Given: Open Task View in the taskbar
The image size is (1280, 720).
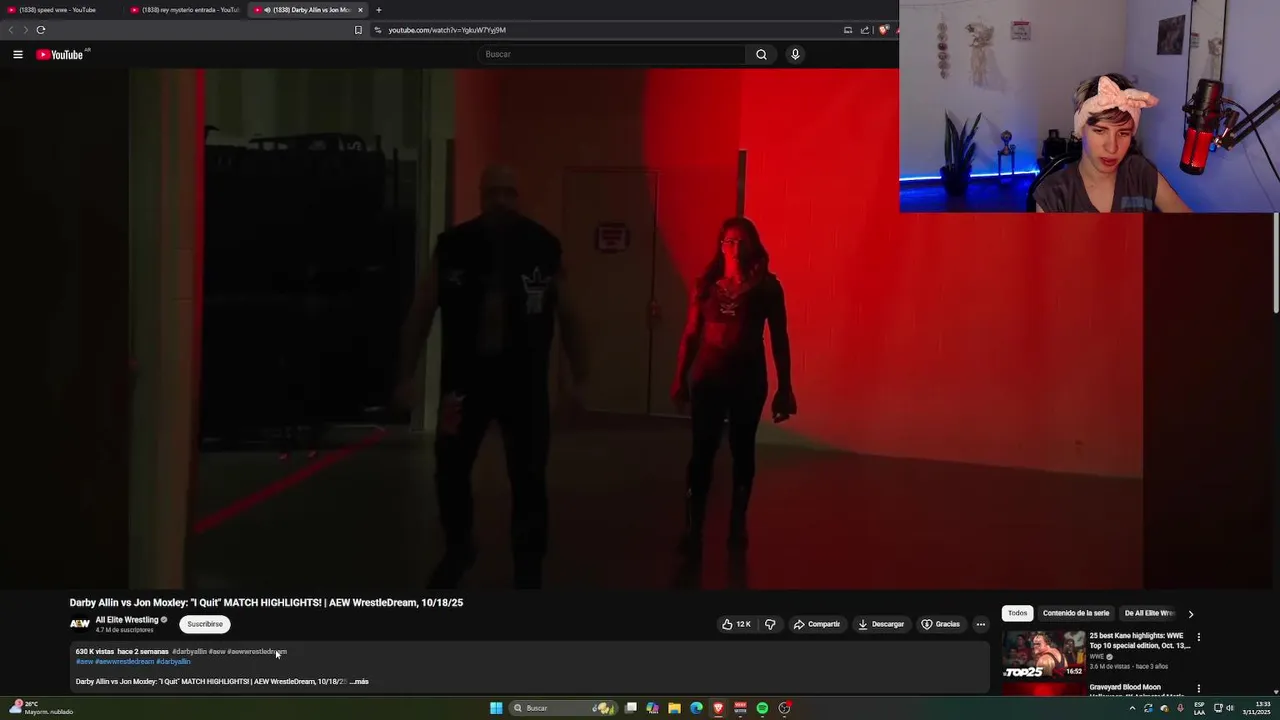Looking at the screenshot, I should [631, 708].
